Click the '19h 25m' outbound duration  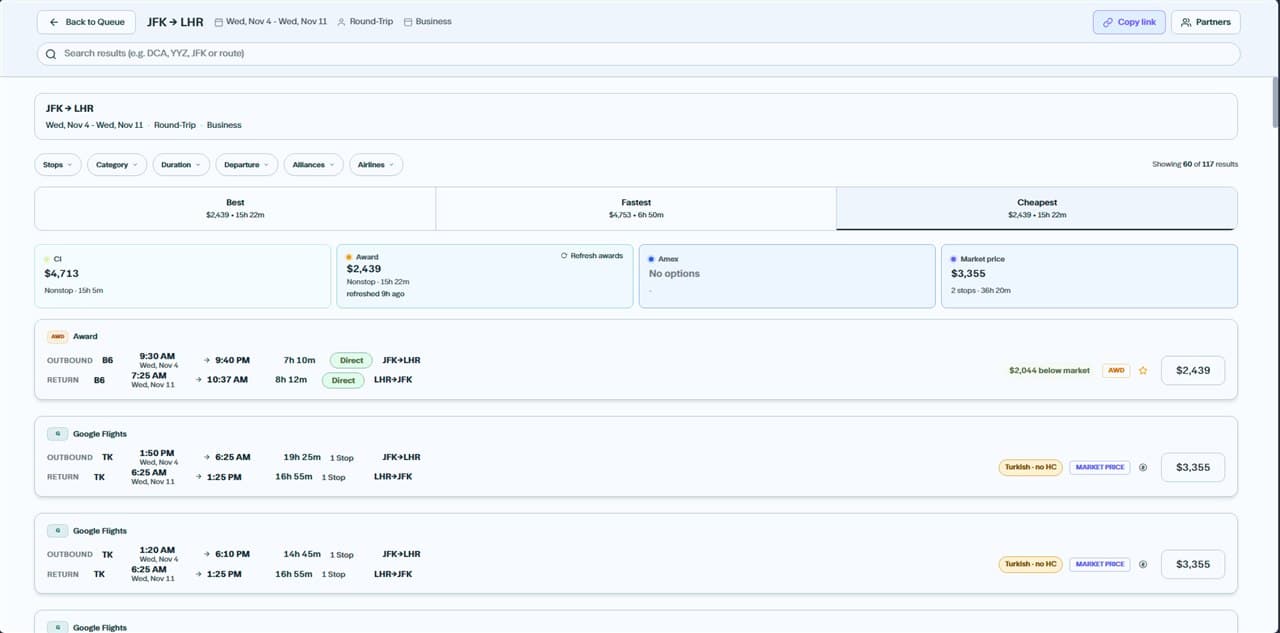click(x=302, y=457)
